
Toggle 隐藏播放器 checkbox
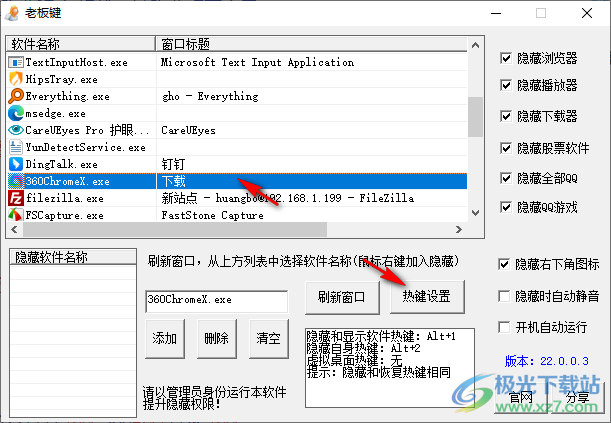[505, 85]
